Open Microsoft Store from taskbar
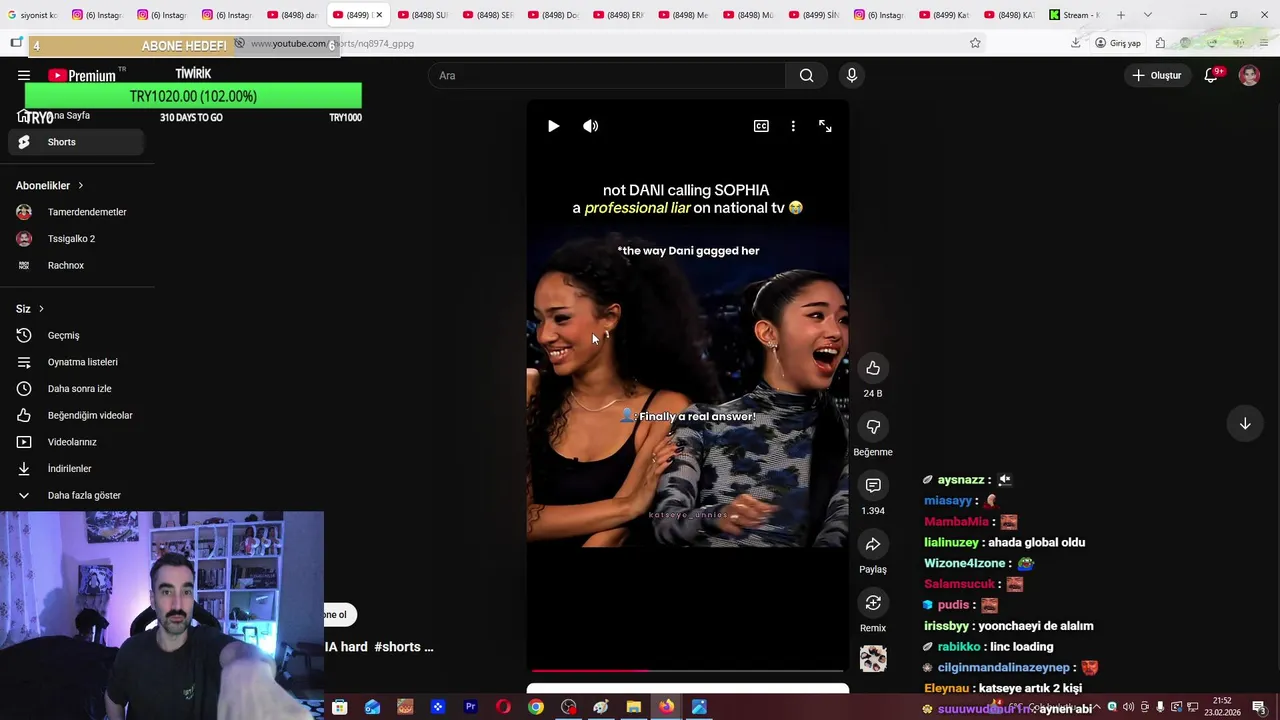The height and width of the screenshot is (720, 1280). point(340,707)
